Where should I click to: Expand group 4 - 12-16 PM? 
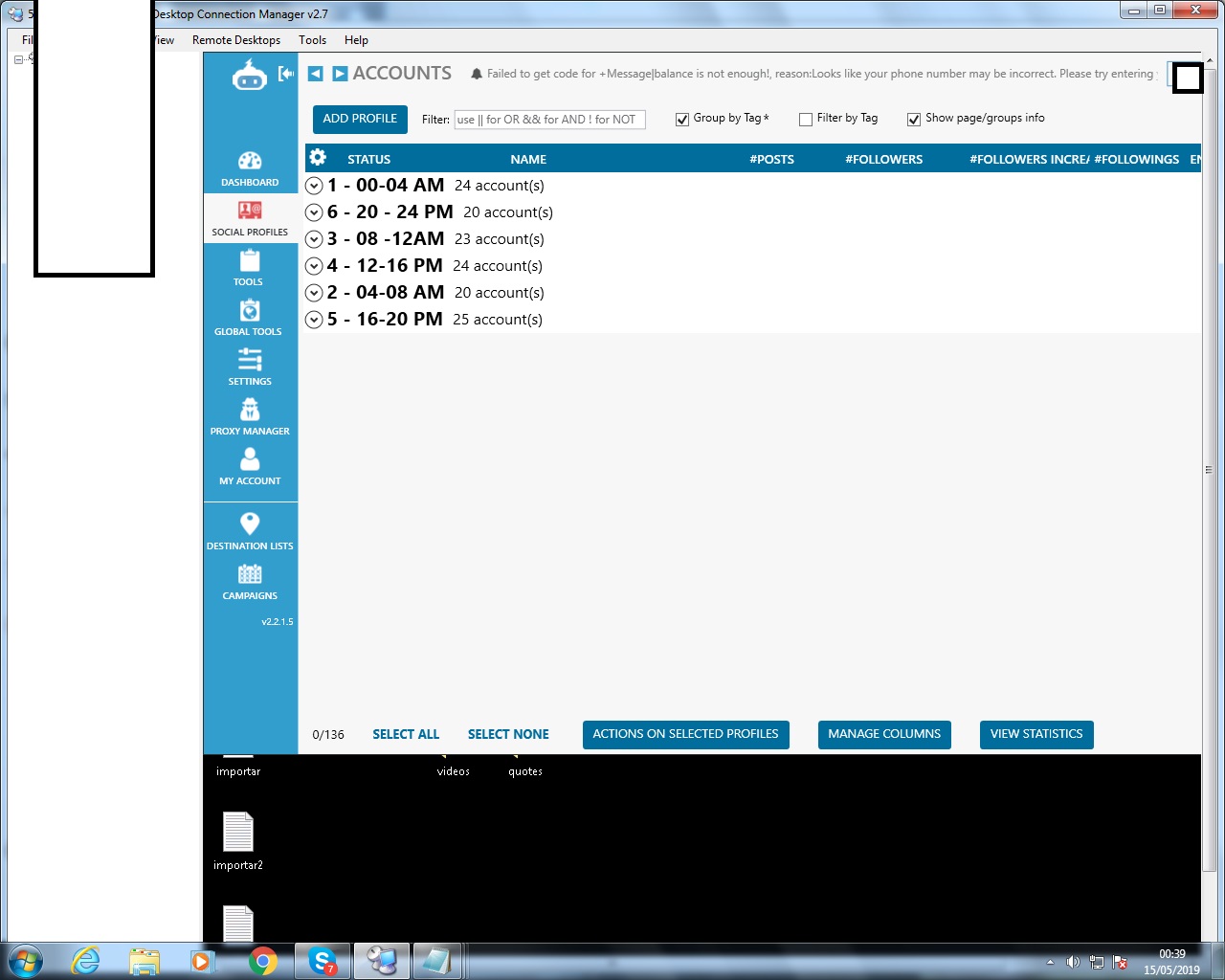(314, 266)
